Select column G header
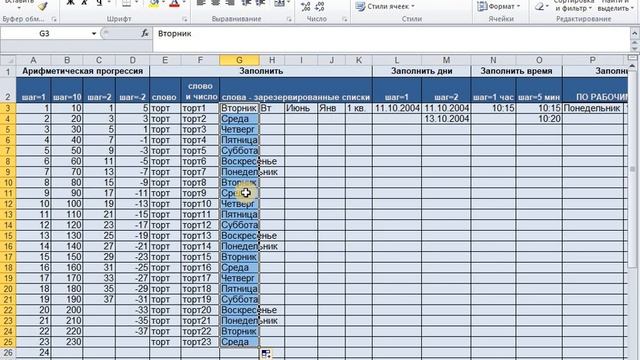Viewport: 640px width, 360px height. (x=239, y=60)
